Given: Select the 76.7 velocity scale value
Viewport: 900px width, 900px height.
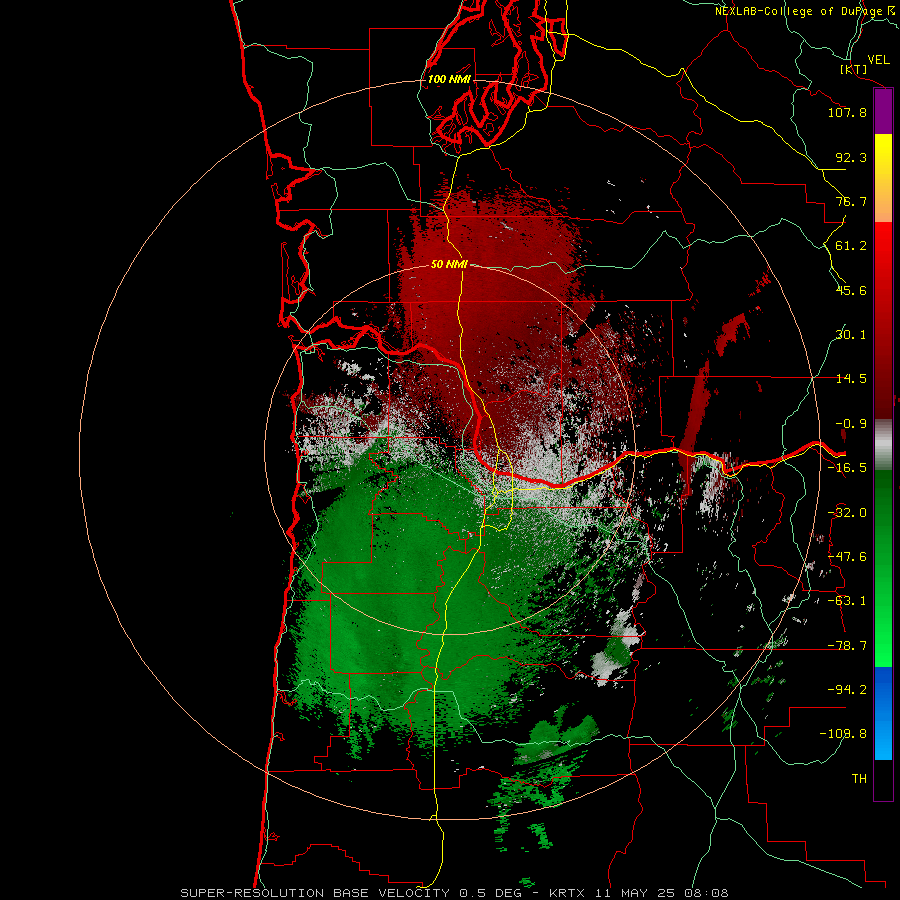Looking at the screenshot, I should pos(851,201).
